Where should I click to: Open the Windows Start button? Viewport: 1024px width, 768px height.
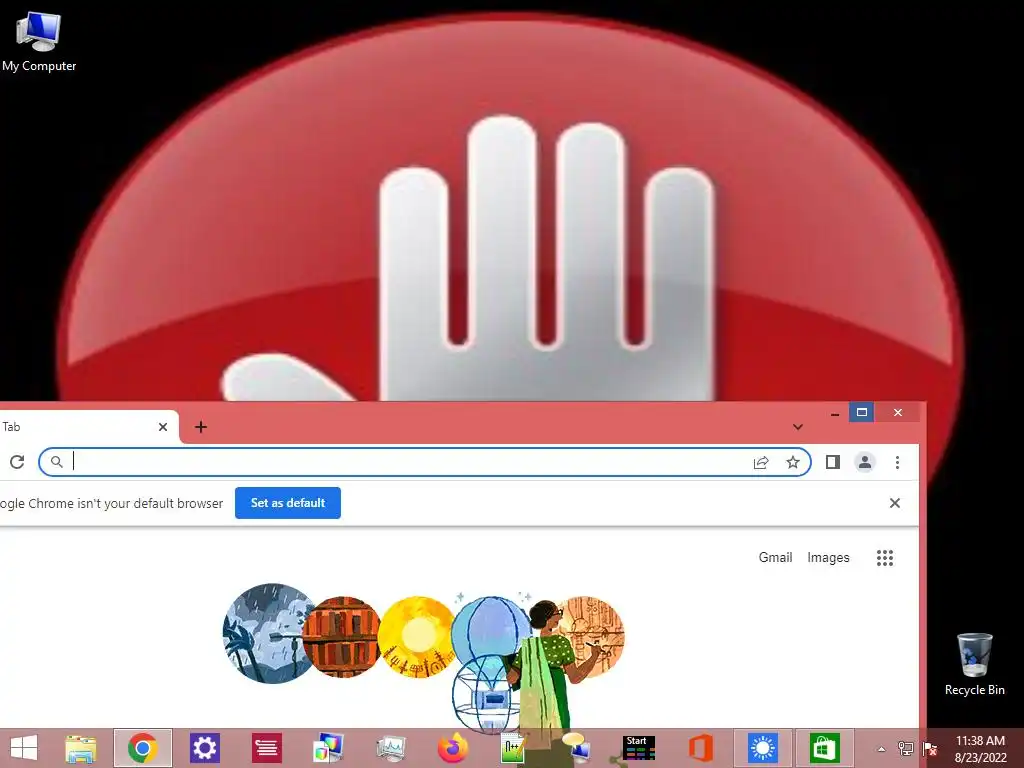[x=24, y=748]
